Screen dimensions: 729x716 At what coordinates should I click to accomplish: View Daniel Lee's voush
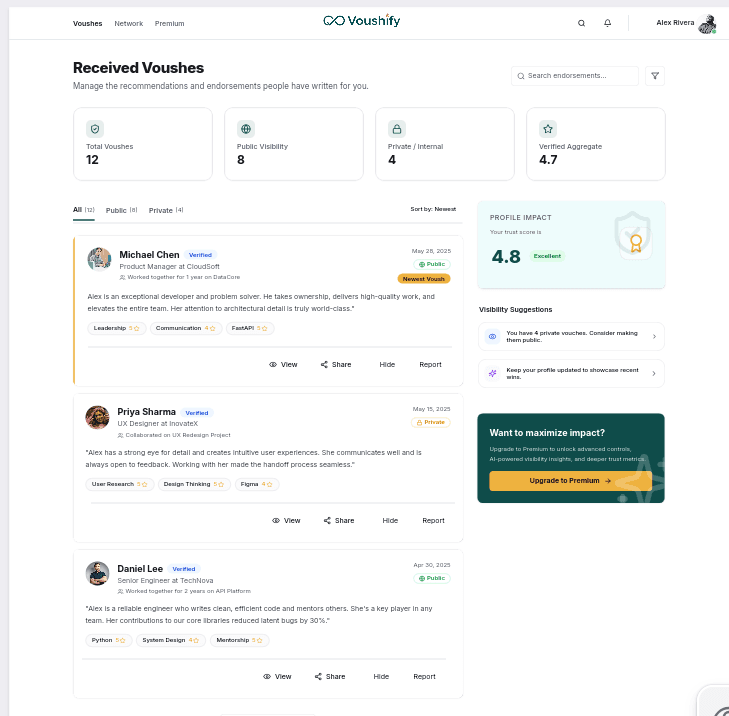[277, 676]
